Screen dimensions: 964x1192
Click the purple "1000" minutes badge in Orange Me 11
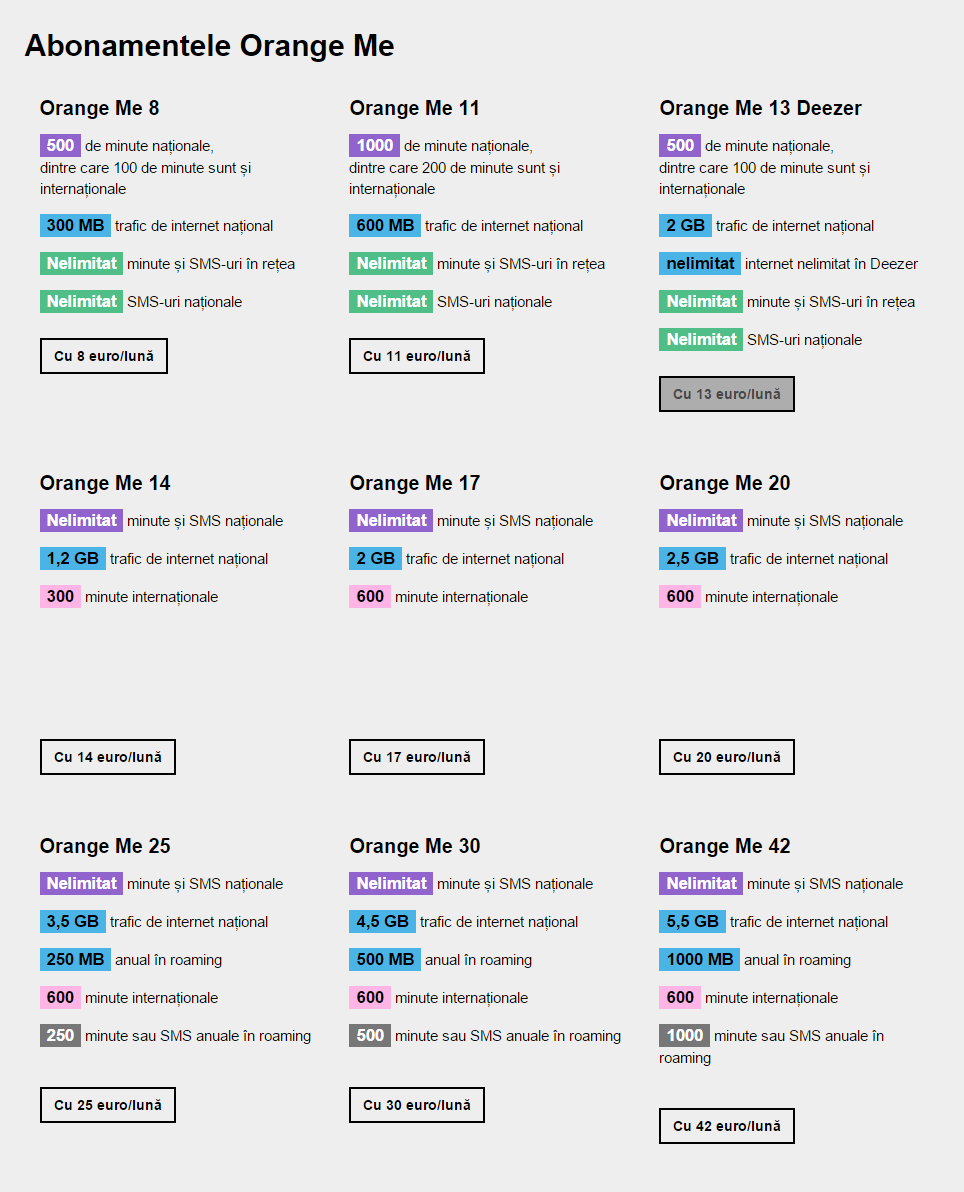[x=374, y=146]
